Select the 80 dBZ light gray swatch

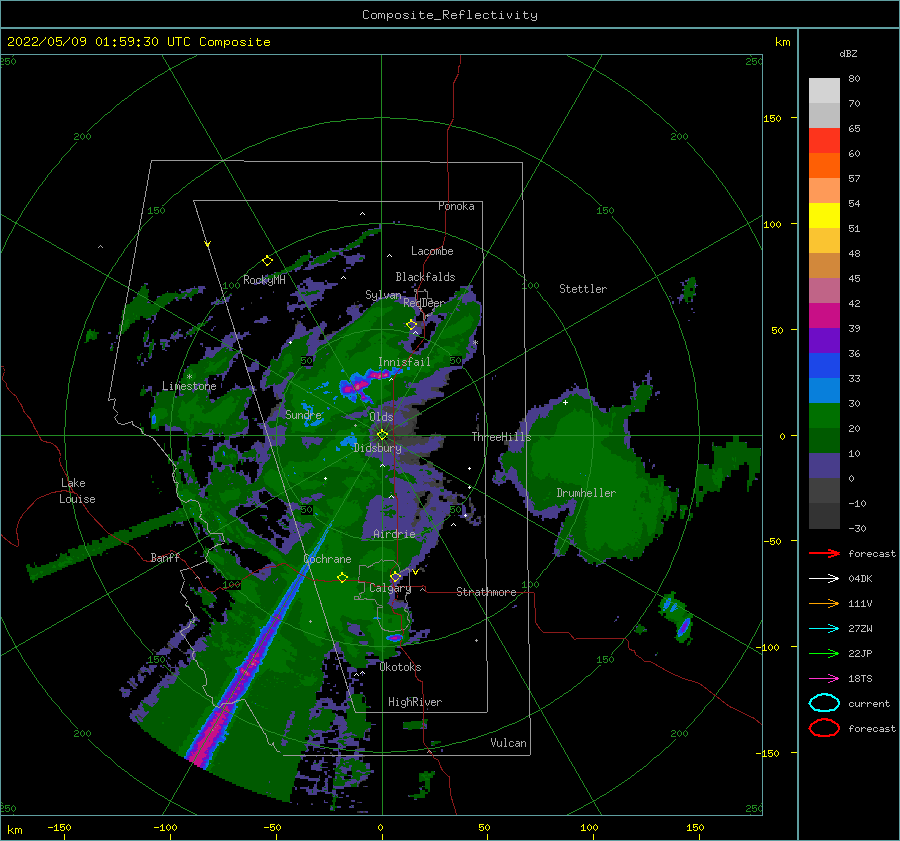pyautogui.click(x=824, y=90)
